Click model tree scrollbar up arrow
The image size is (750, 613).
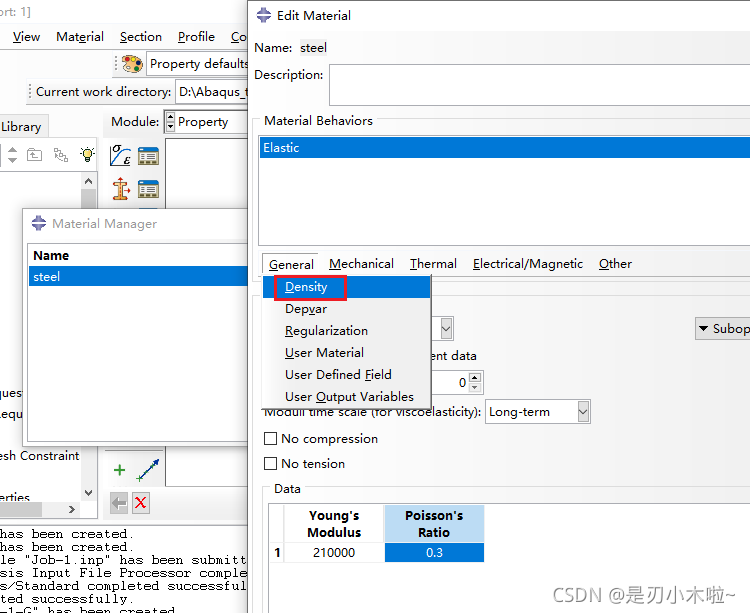(88, 181)
